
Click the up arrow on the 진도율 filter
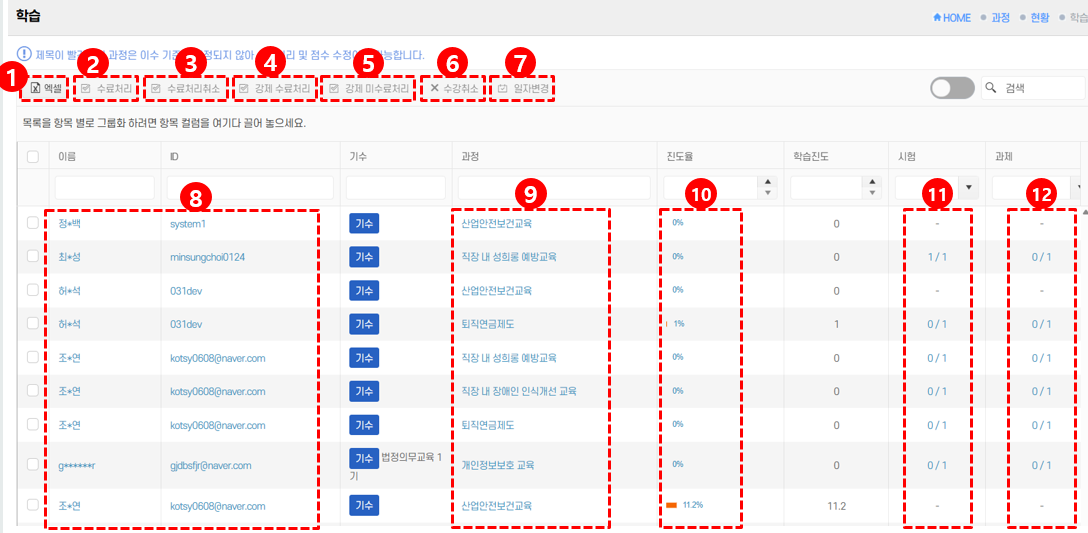click(767, 182)
